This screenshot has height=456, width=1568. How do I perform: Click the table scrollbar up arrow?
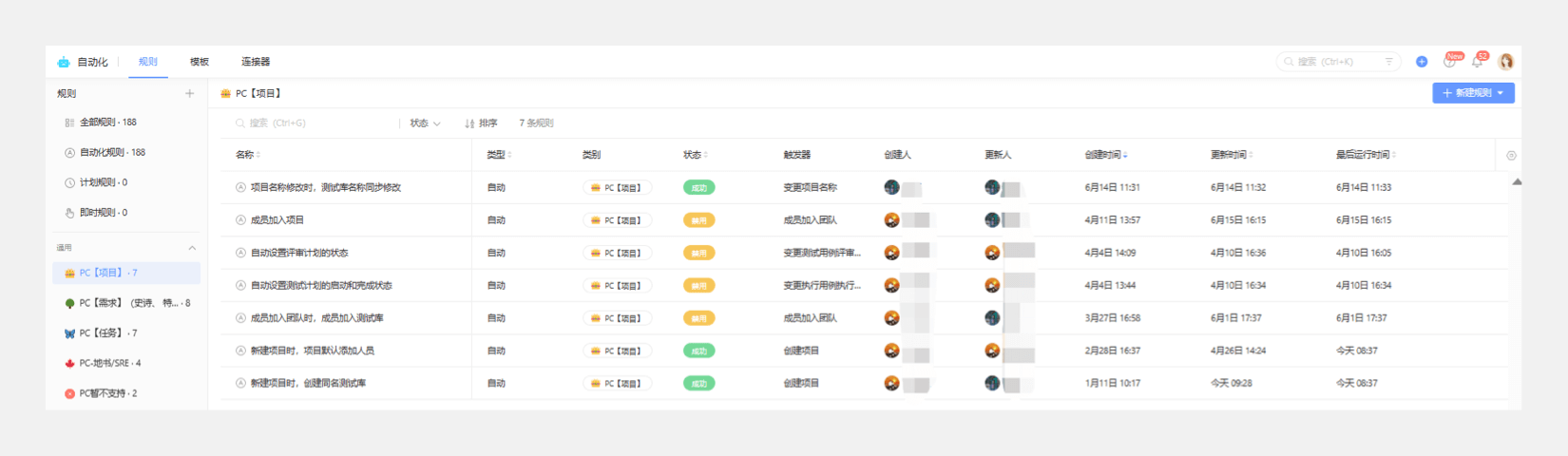1517,181
